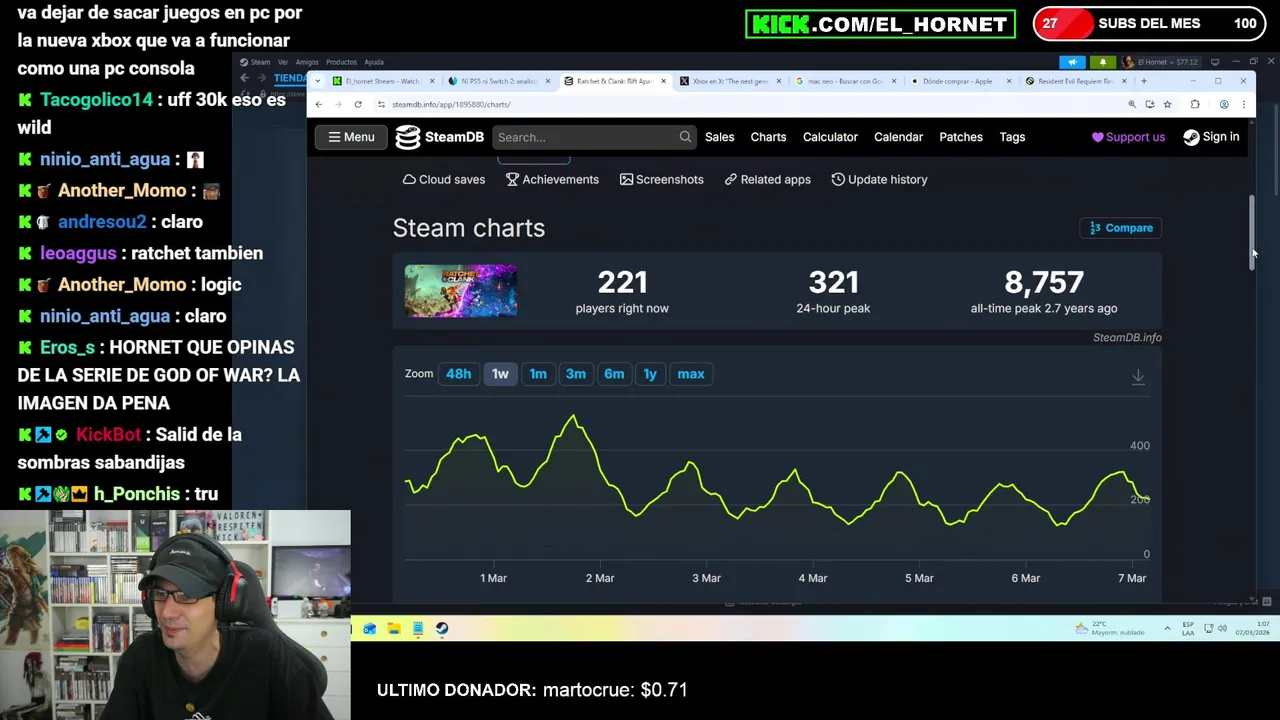Open Steam from the taskbar
The image size is (1280, 720).
(442, 628)
